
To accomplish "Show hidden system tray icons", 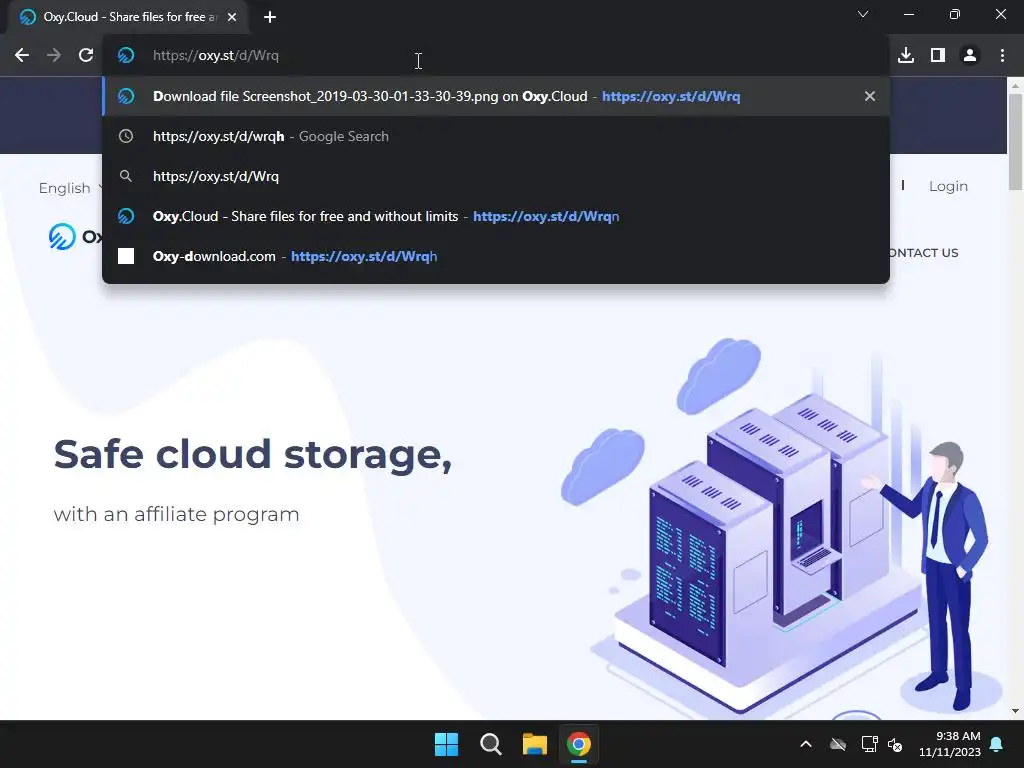I will click(806, 744).
